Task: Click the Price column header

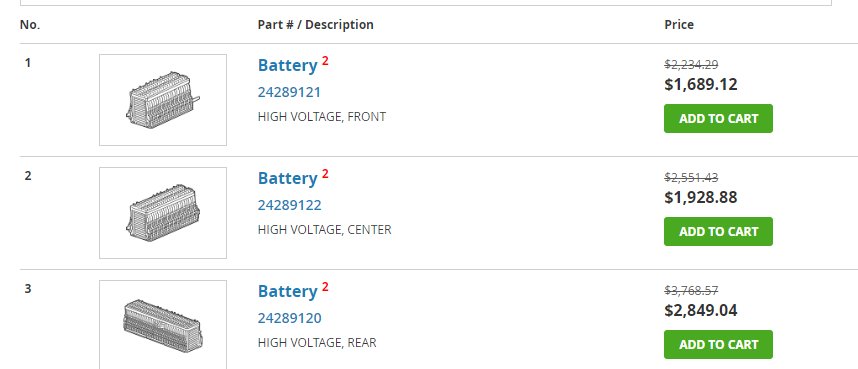Action: [679, 25]
